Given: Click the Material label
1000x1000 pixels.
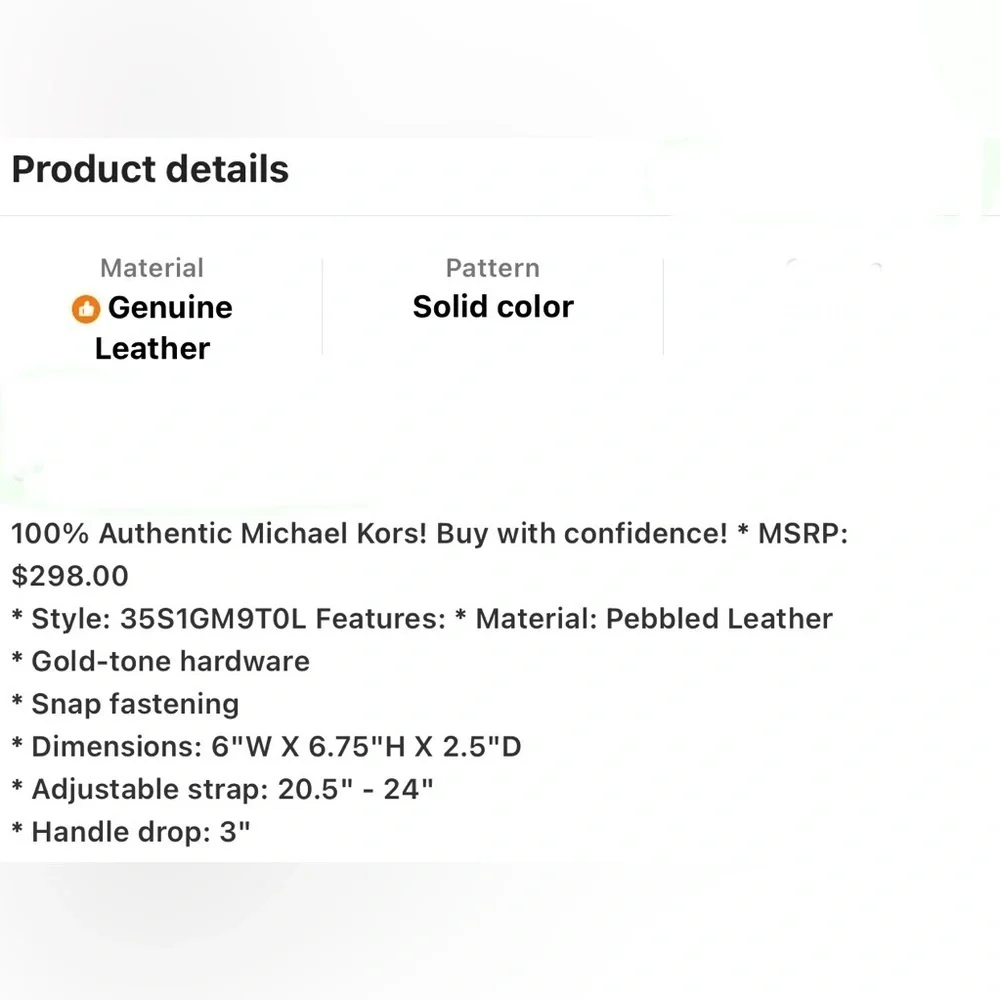Looking at the screenshot, I should click(152, 268).
